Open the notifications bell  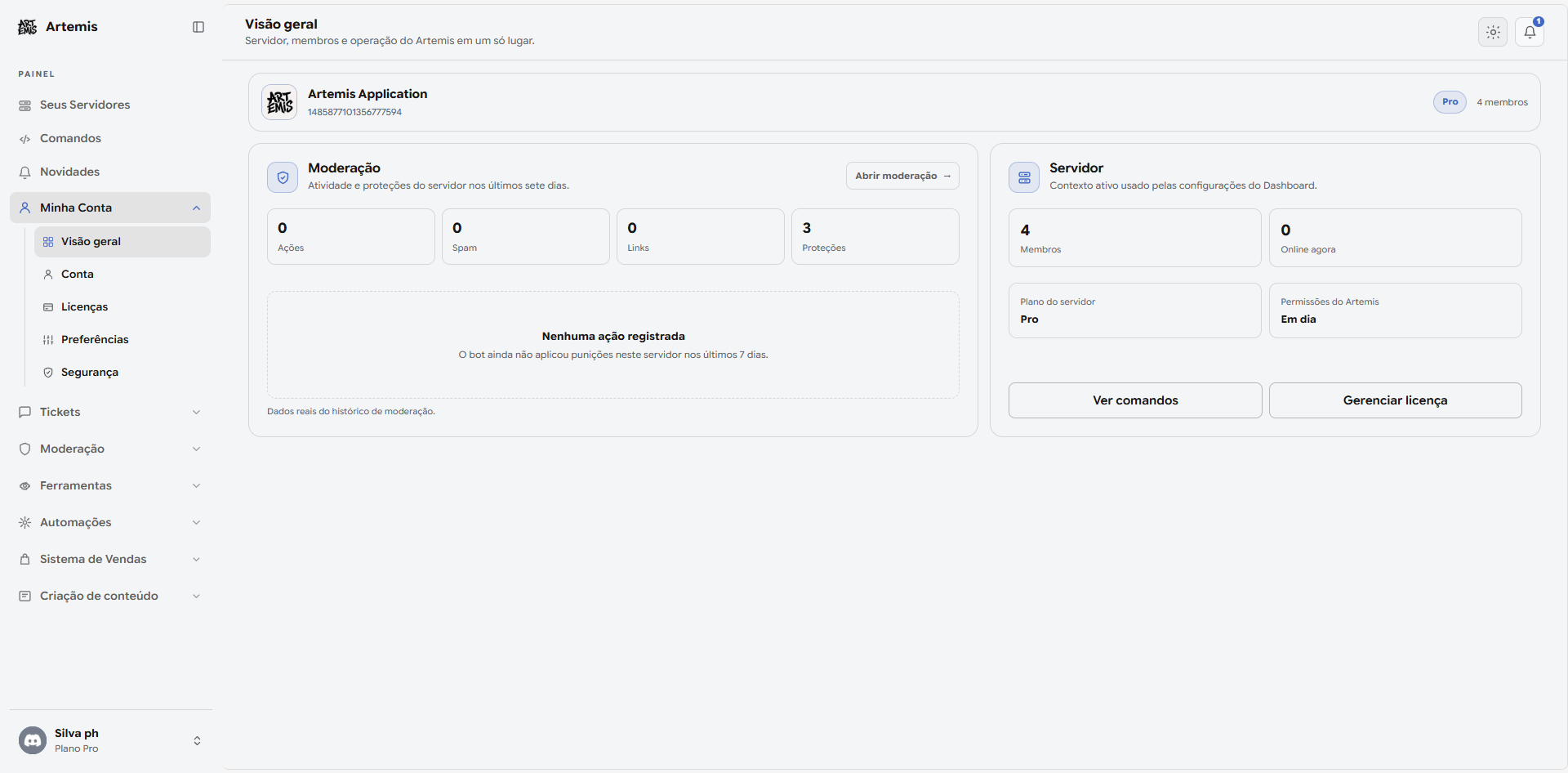[x=1530, y=32]
